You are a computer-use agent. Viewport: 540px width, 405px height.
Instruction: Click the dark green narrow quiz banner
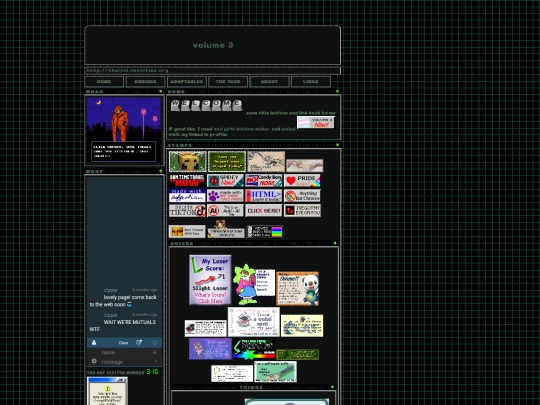click(x=298, y=354)
